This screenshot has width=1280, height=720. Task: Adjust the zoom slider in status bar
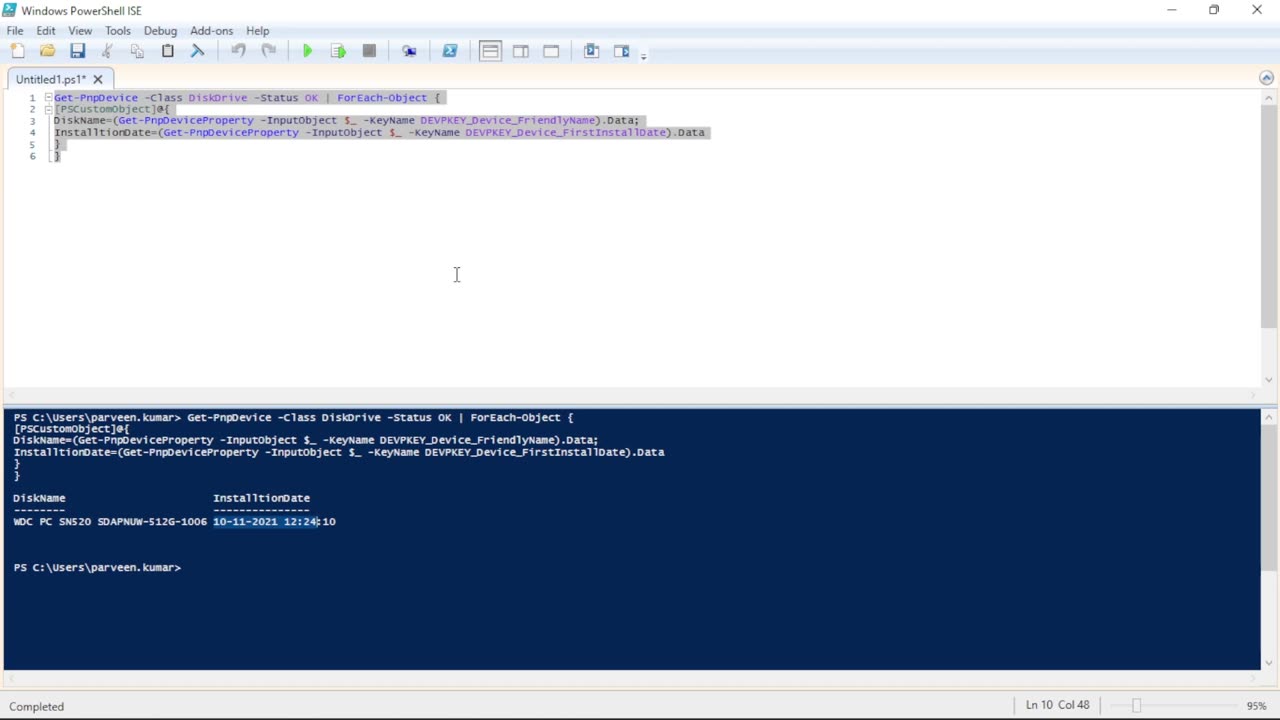(1136, 706)
